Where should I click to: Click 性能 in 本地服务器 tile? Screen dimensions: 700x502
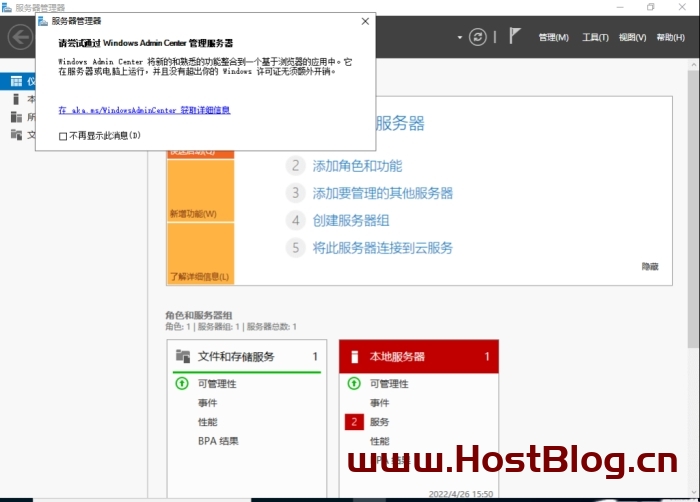point(379,441)
